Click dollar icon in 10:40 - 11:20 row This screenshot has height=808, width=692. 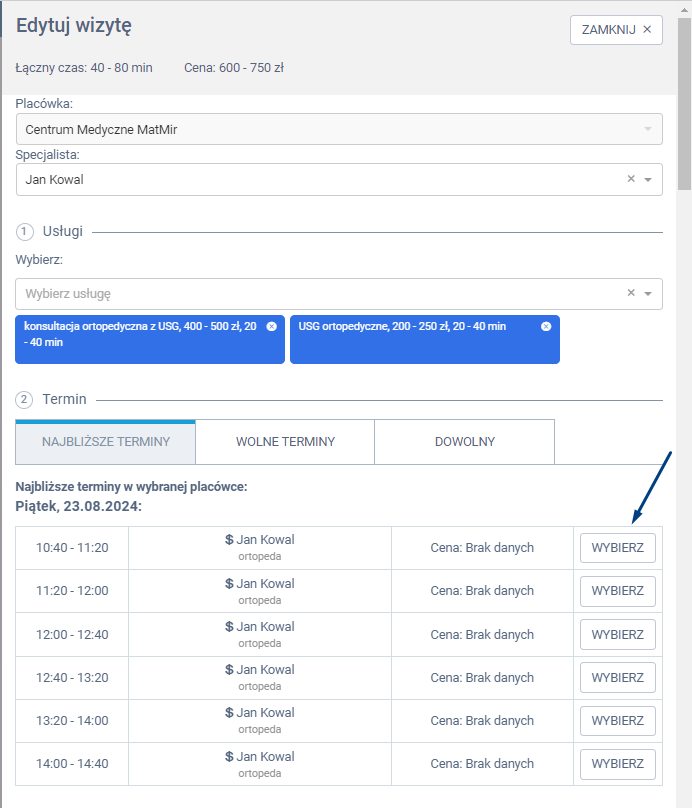(x=229, y=540)
